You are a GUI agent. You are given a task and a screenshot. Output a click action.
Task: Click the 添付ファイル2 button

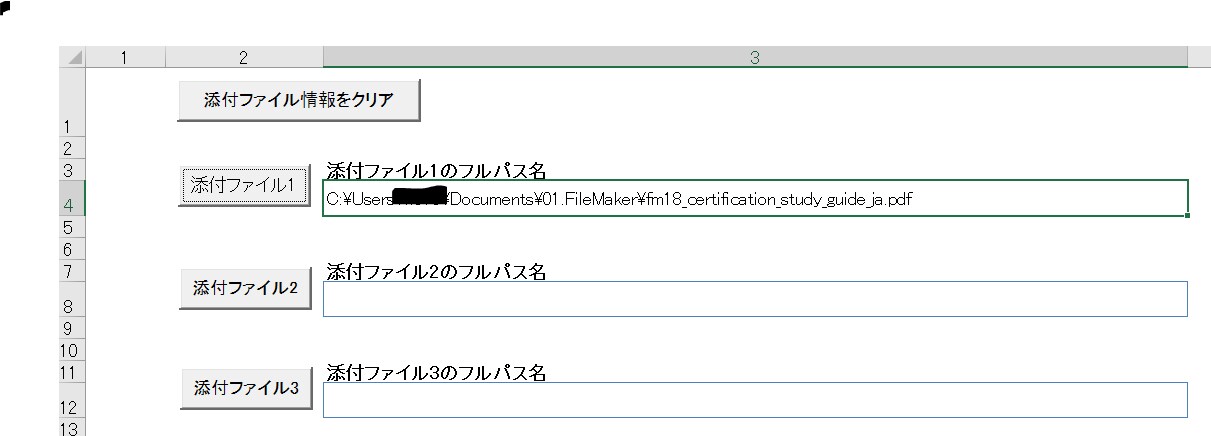pyautogui.click(x=245, y=288)
